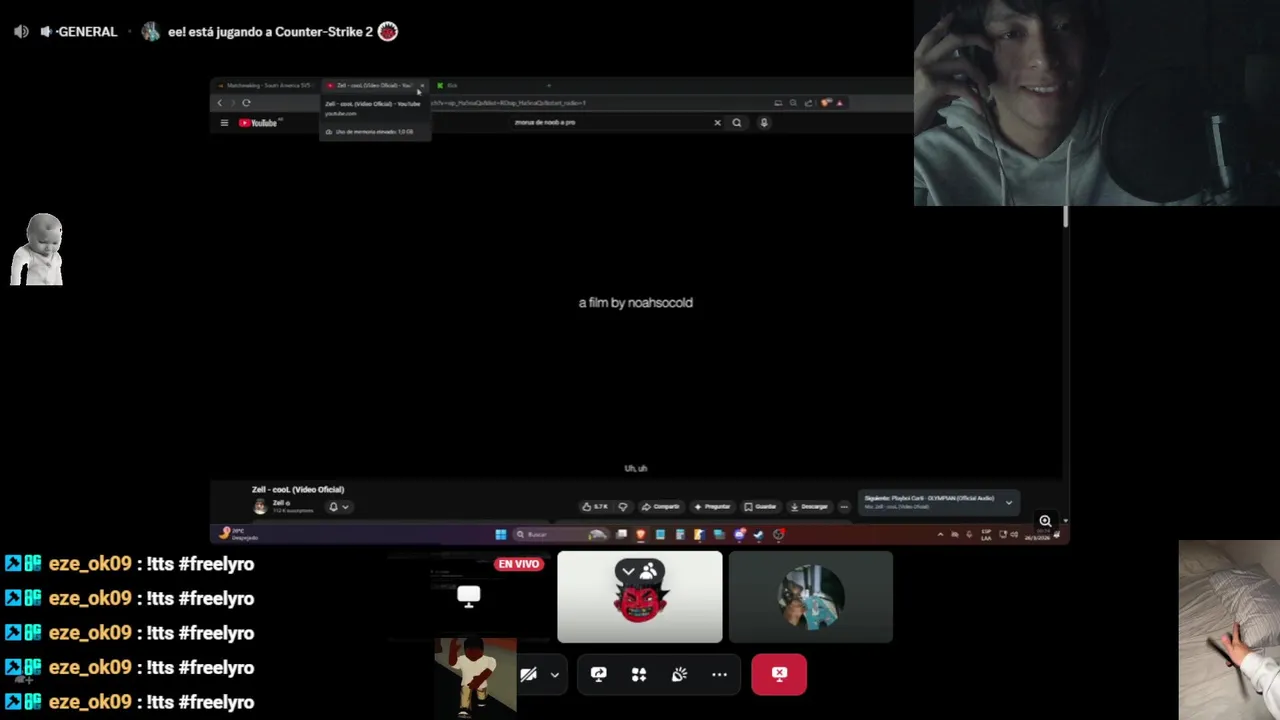1280x720 pixels.
Task: Click the Compartir share button
Action: 662,506
